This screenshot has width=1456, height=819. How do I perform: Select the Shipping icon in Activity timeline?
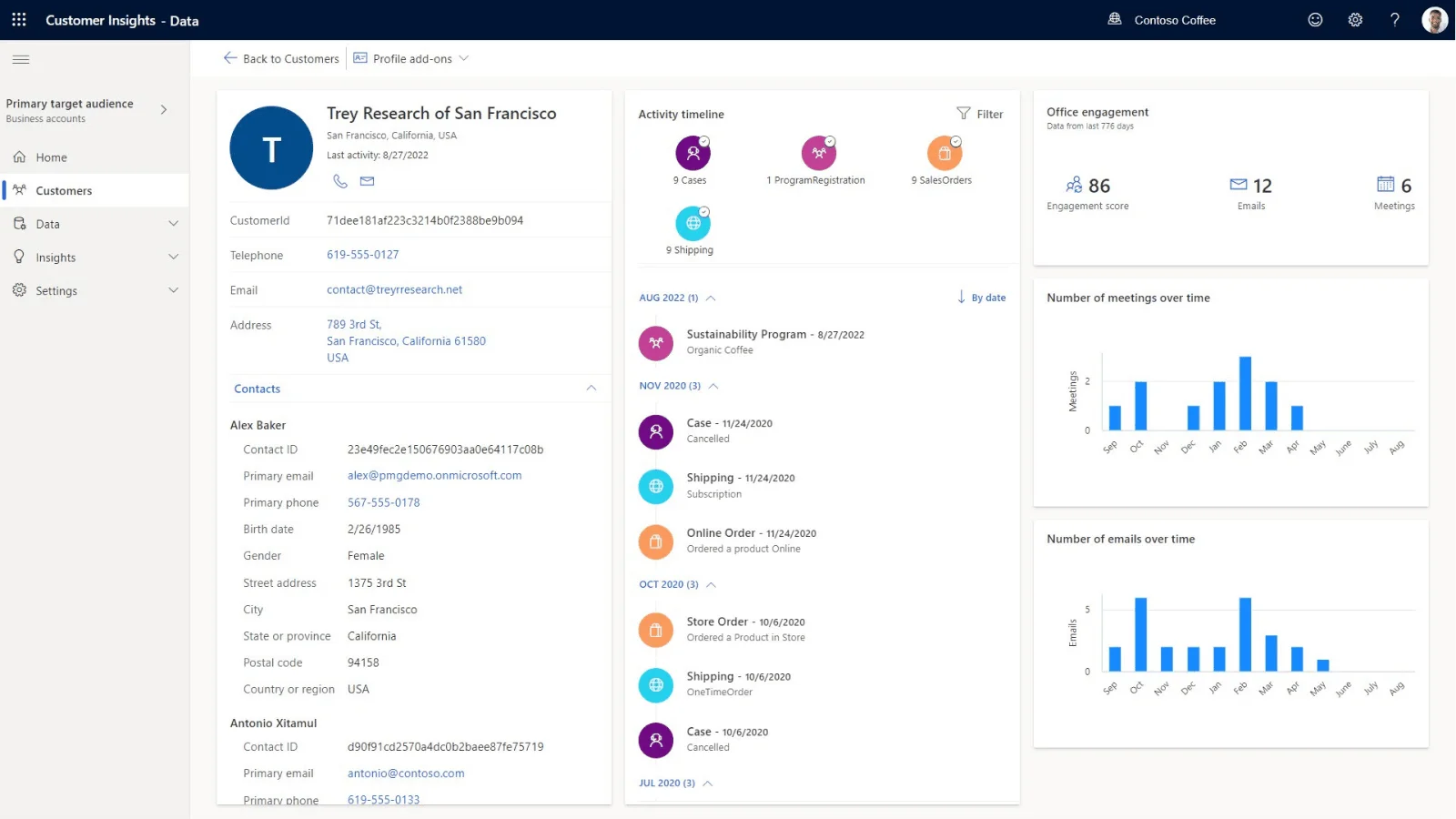693,221
